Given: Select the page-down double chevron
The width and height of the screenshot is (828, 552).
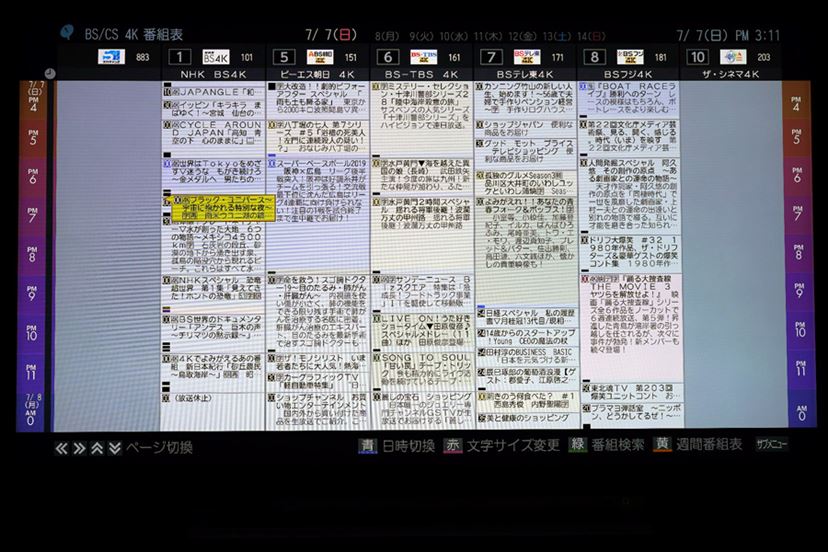Looking at the screenshot, I should coord(115,448).
